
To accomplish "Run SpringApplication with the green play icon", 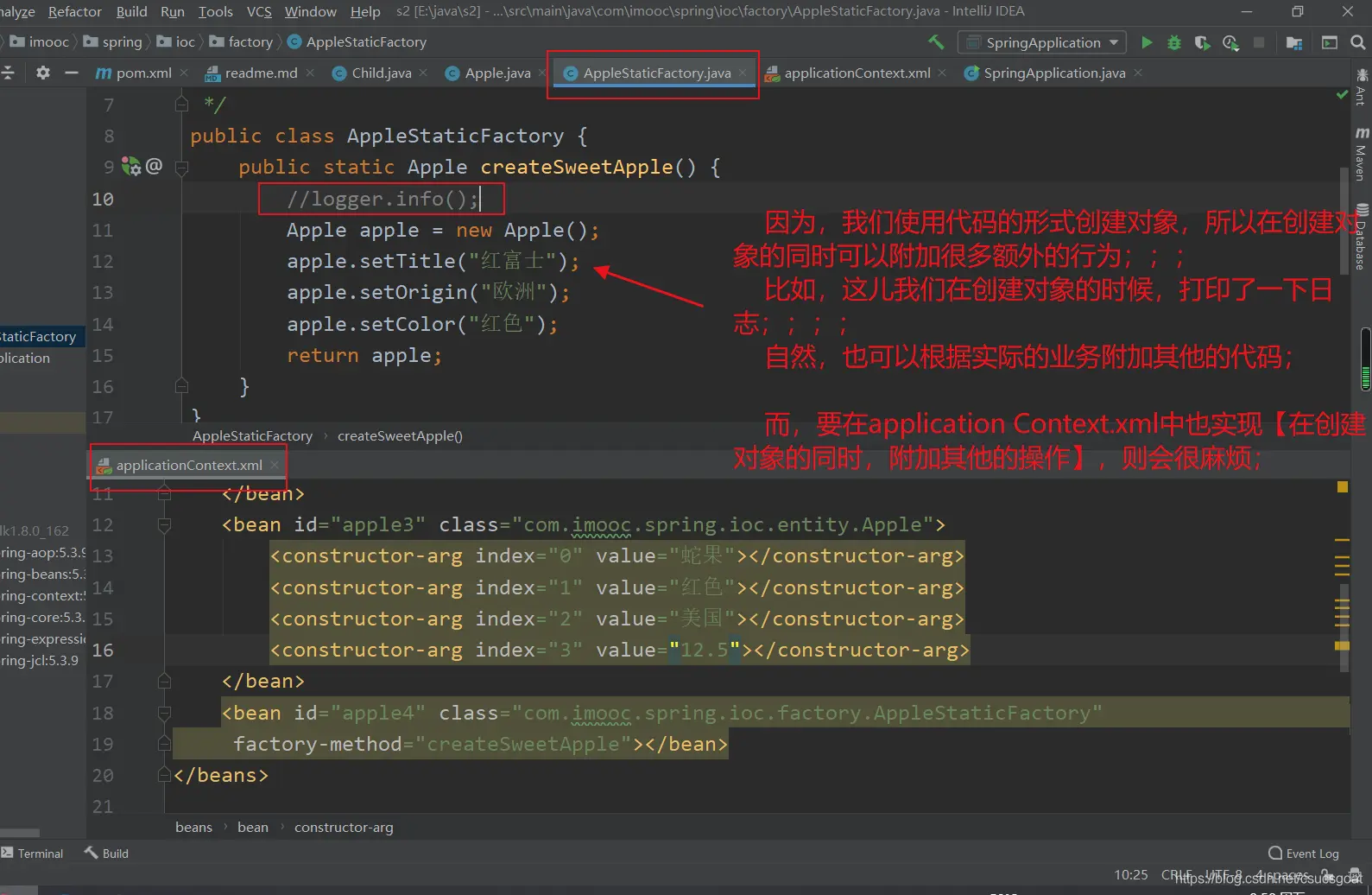I will 1147,42.
